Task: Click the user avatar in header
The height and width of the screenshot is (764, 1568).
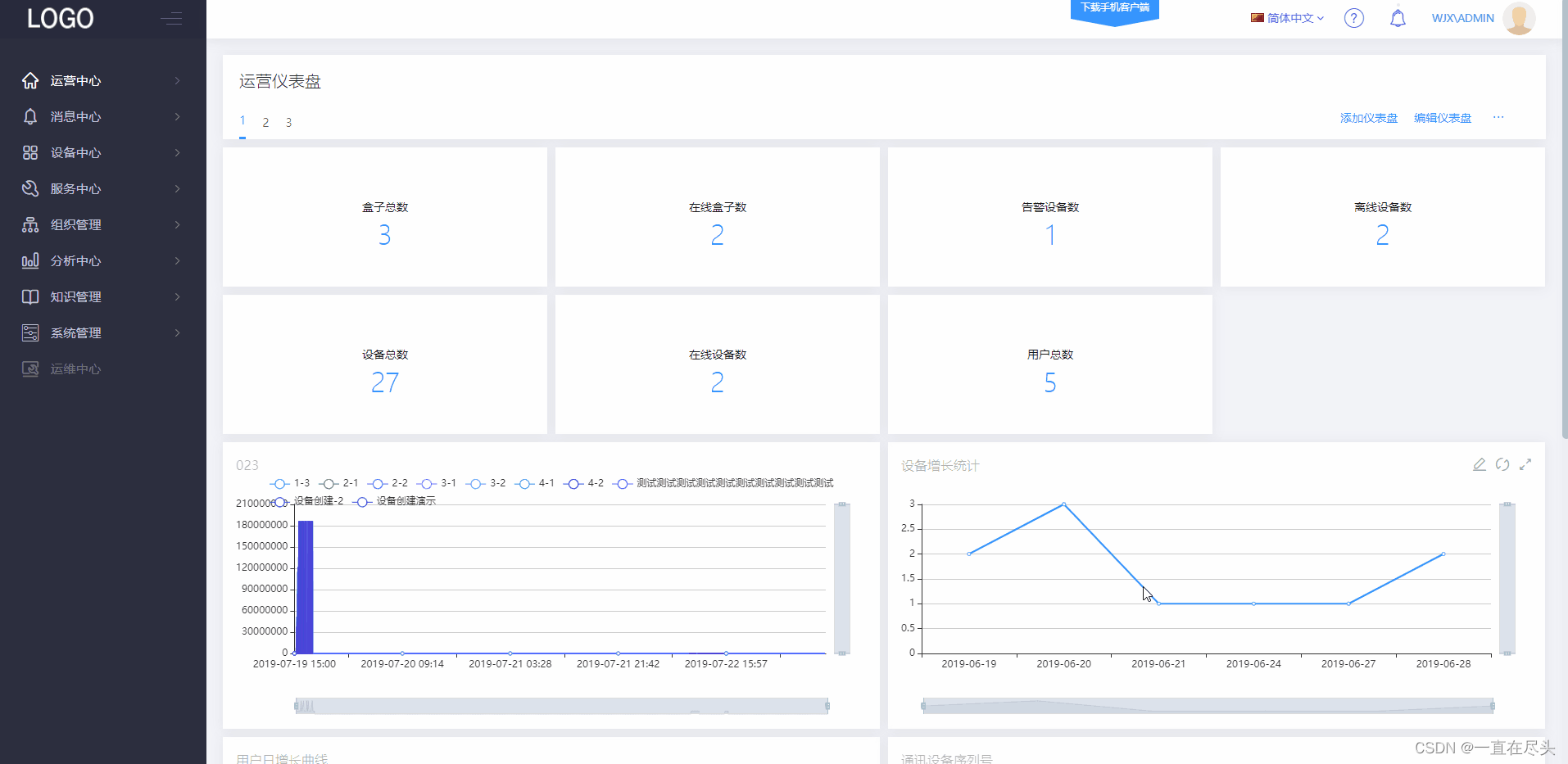Action: tap(1519, 18)
